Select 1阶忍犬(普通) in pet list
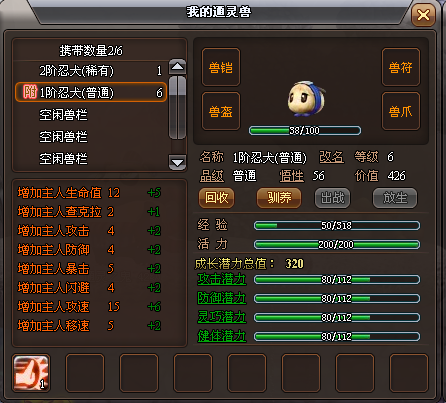Viewport: 446px width, 403px height. [x=91, y=92]
